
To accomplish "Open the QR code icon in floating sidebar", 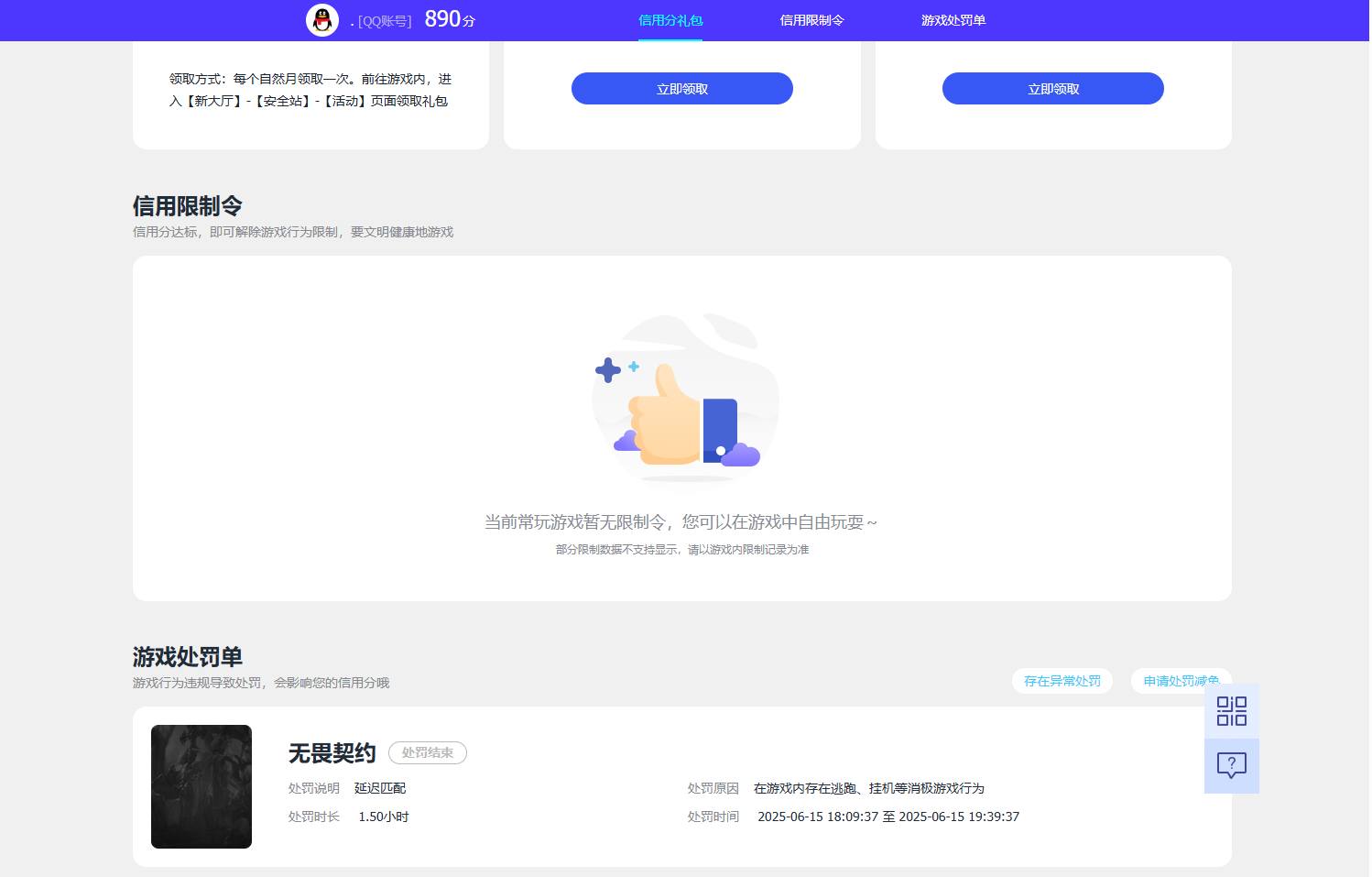I will click(x=1232, y=711).
